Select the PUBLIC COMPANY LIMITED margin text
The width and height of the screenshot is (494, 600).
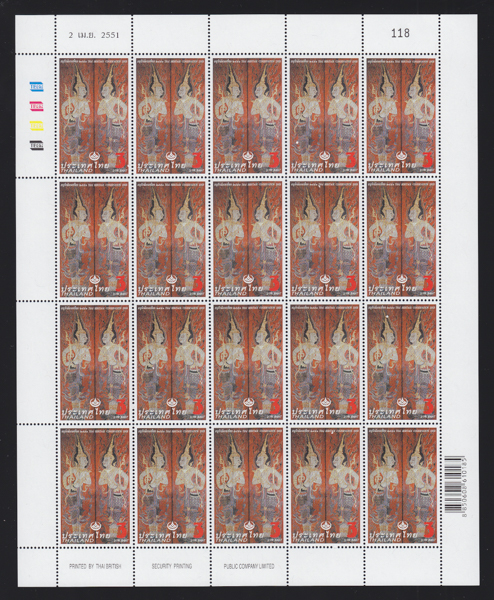(249, 566)
